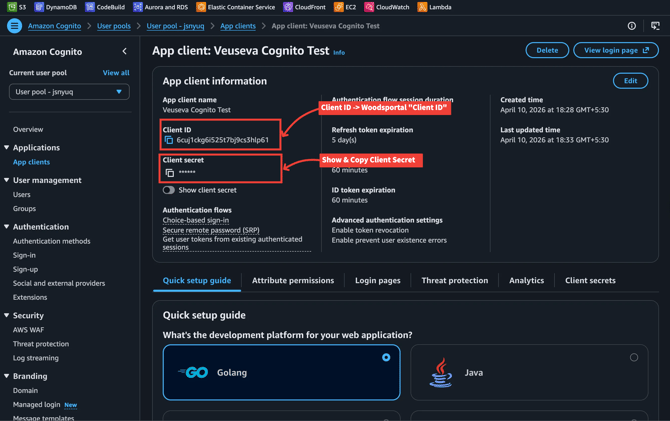Open the DynamoDB shortcut icon
The height and width of the screenshot is (421, 670).
[x=39, y=7]
